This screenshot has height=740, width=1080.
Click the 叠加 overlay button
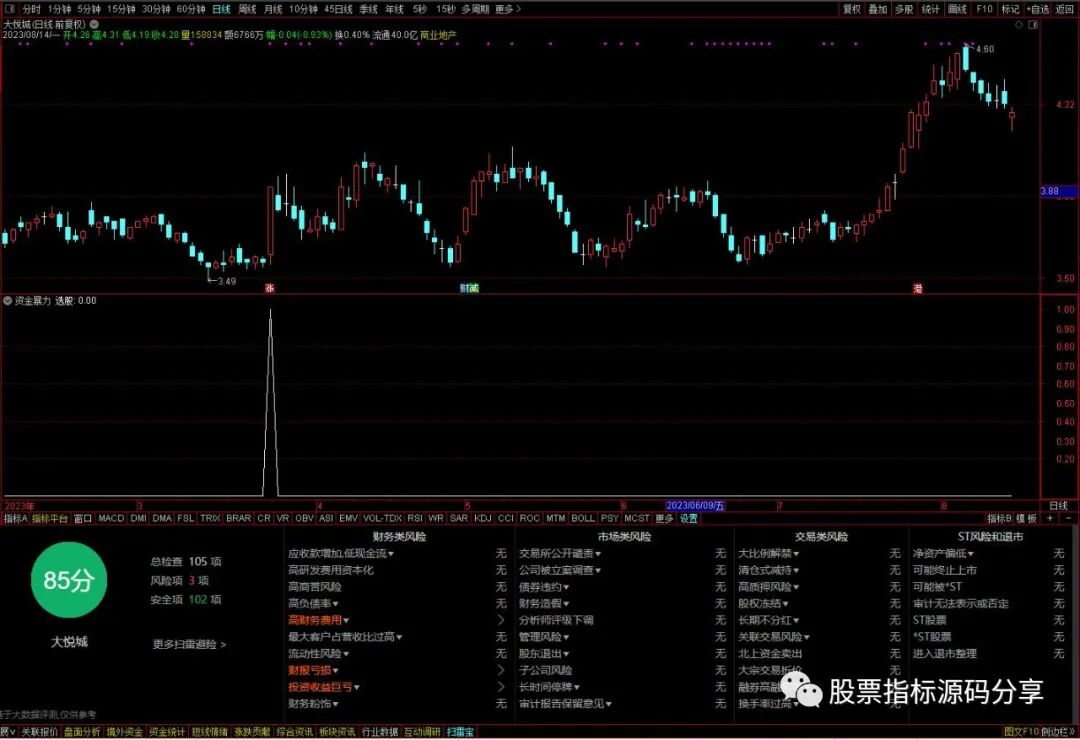(878, 9)
